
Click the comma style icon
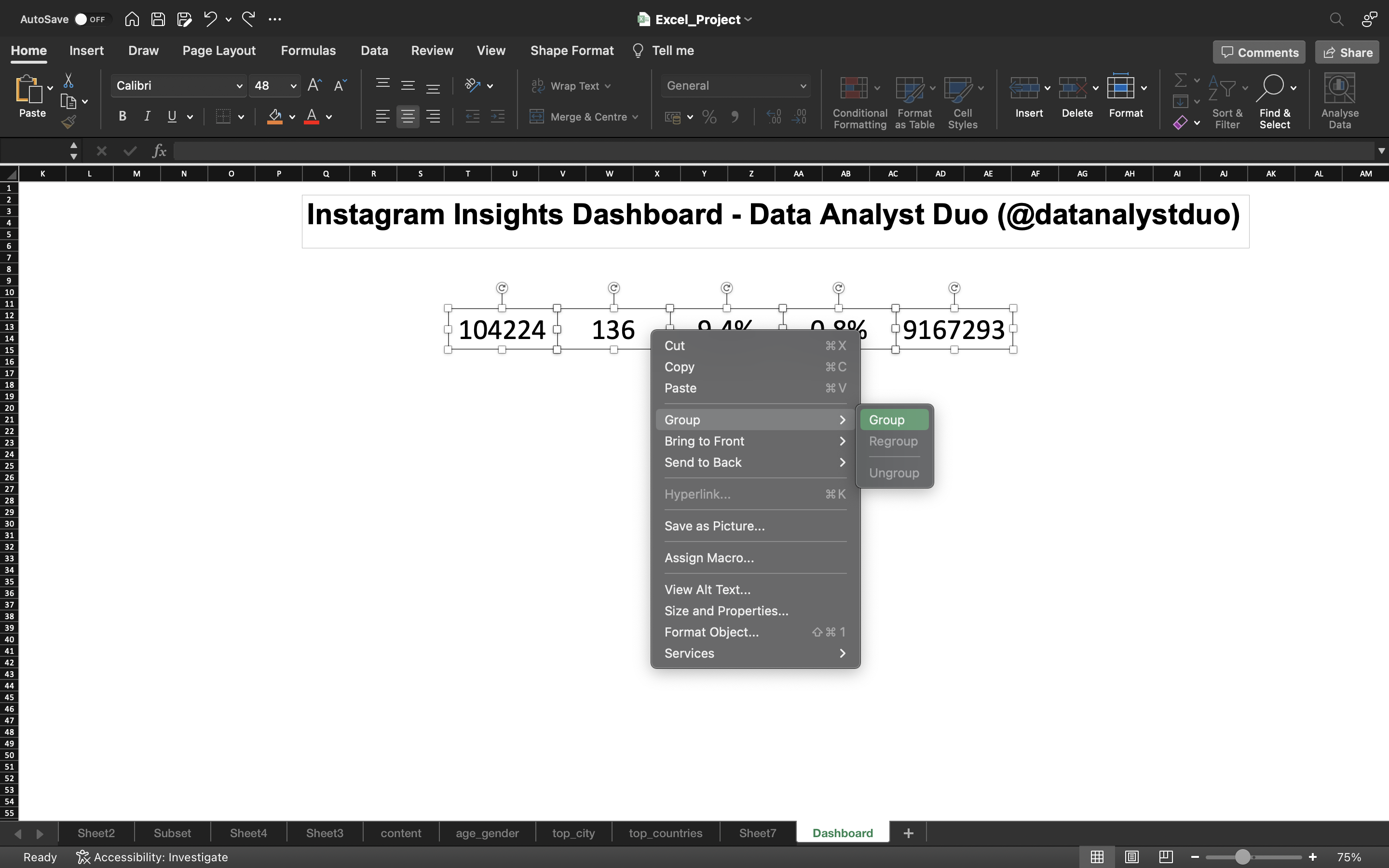coord(735,117)
